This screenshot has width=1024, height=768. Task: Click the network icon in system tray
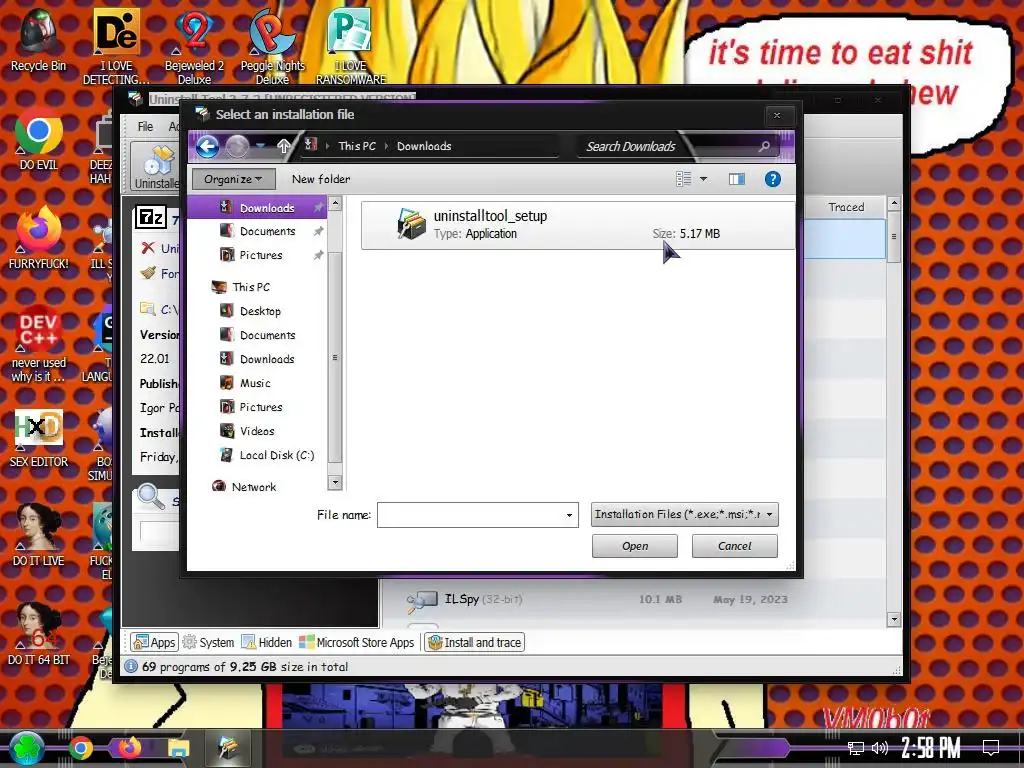pos(856,748)
